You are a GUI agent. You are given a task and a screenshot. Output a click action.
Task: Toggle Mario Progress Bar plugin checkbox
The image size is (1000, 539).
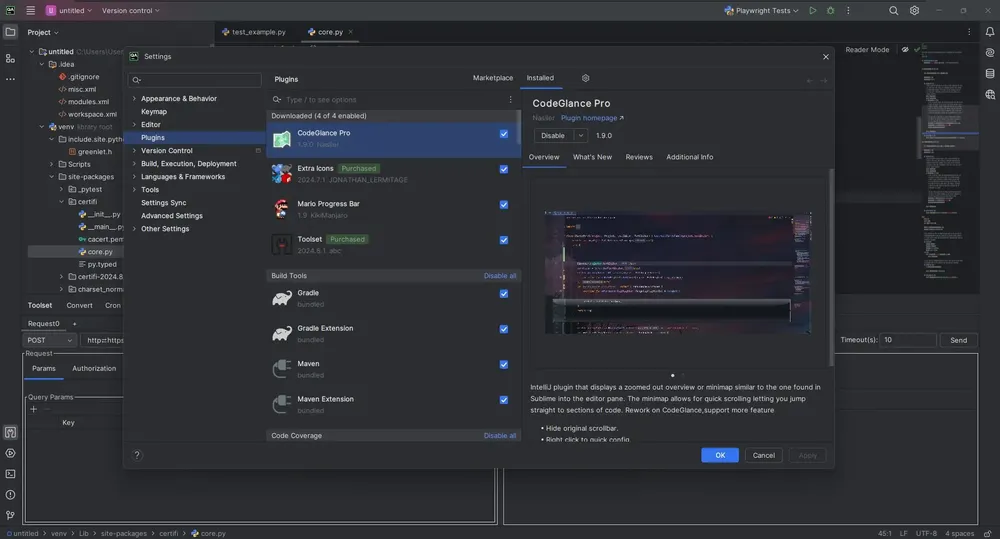[504, 205]
